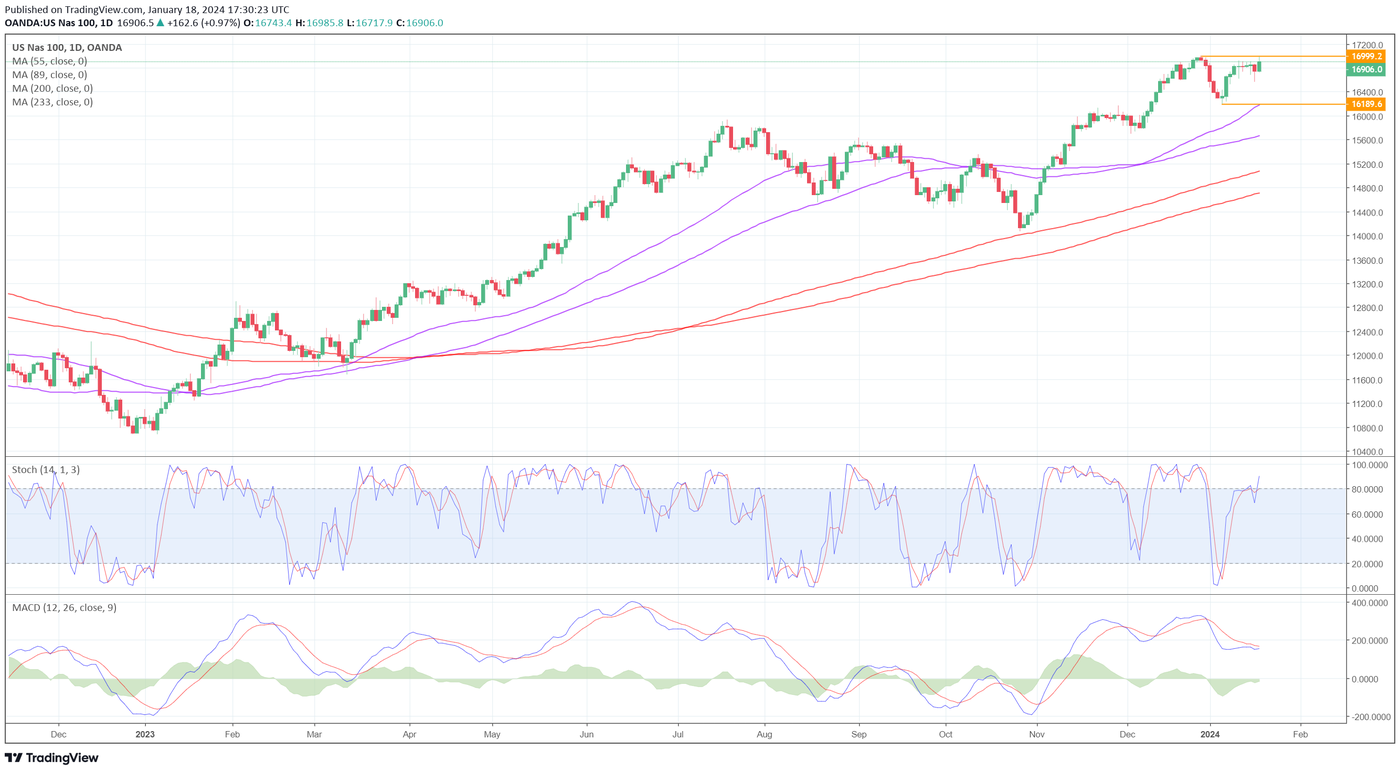Select the MA (200, close, 0) legend
This screenshot has width=1400, height=772.
[x=52, y=89]
